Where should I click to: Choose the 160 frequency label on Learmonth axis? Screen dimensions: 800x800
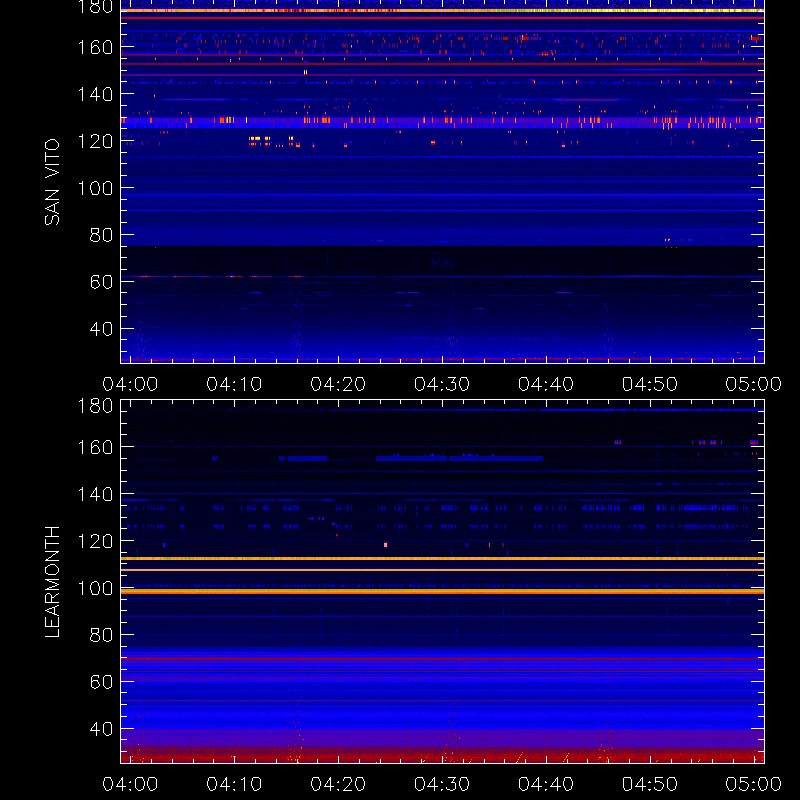click(95, 447)
